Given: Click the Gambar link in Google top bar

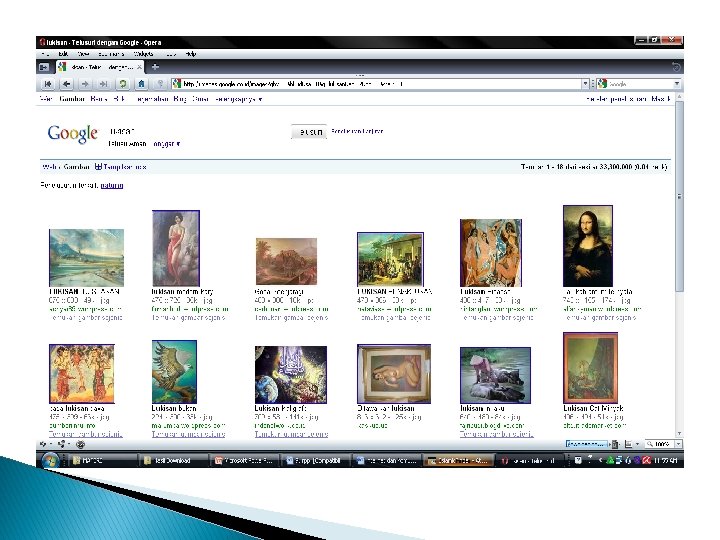Looking at the screenshot, I should (72, 99).
